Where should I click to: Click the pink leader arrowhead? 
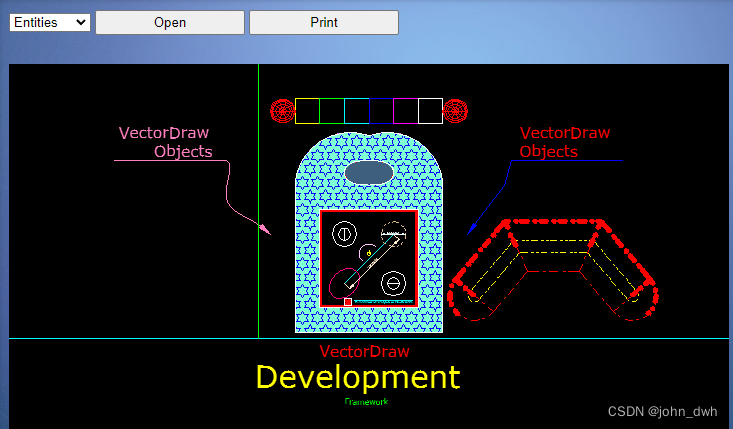click(265, 229)
